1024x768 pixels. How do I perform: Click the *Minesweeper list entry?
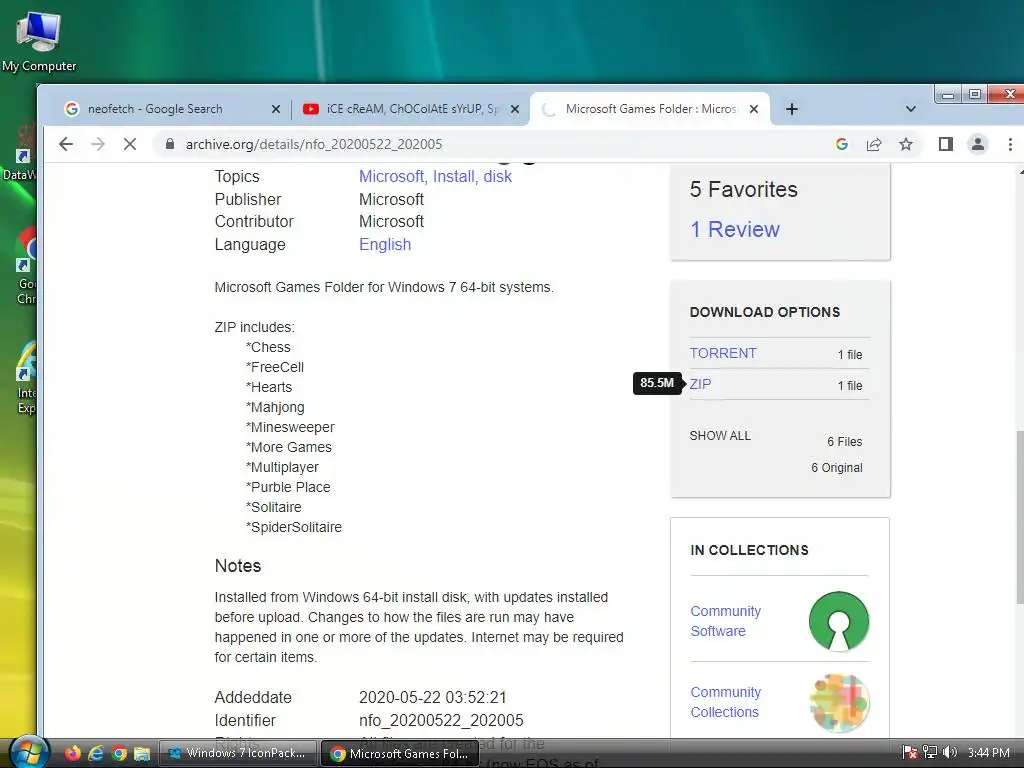point(290,427)
